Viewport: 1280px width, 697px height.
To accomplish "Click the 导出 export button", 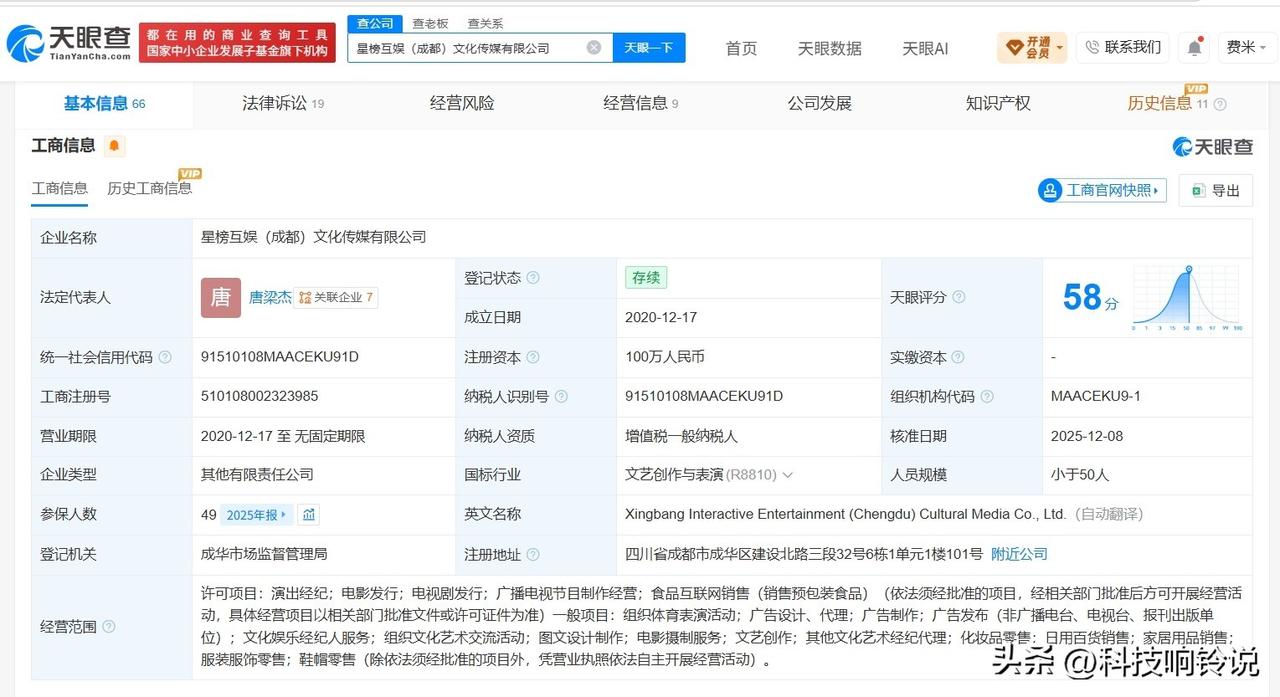I will coord(1215,190).
